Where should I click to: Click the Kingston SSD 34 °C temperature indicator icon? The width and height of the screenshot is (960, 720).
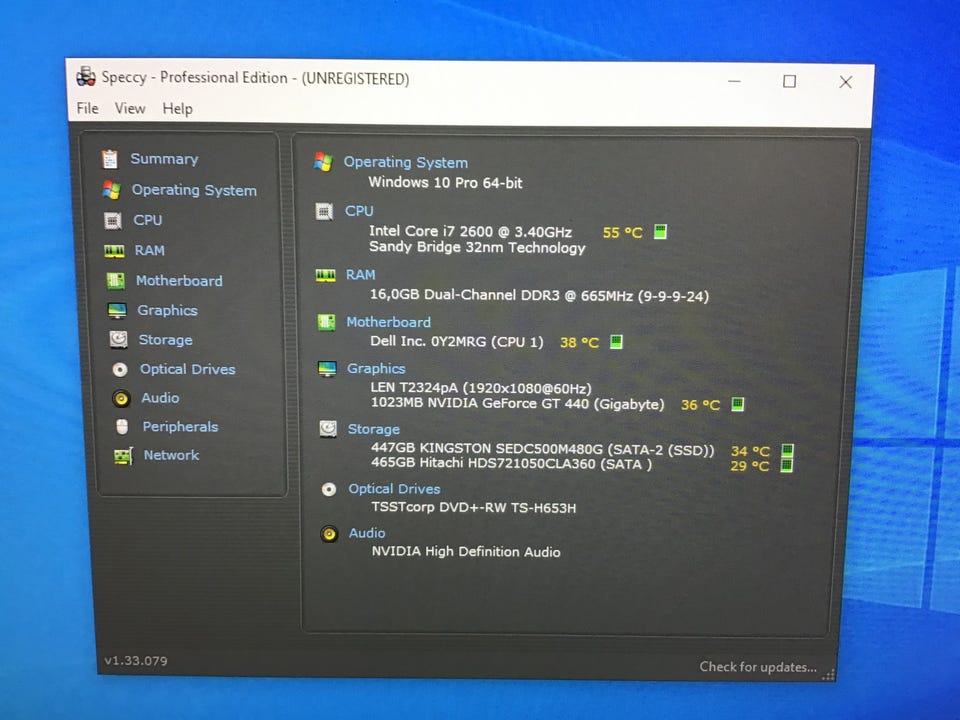(787, 451)
